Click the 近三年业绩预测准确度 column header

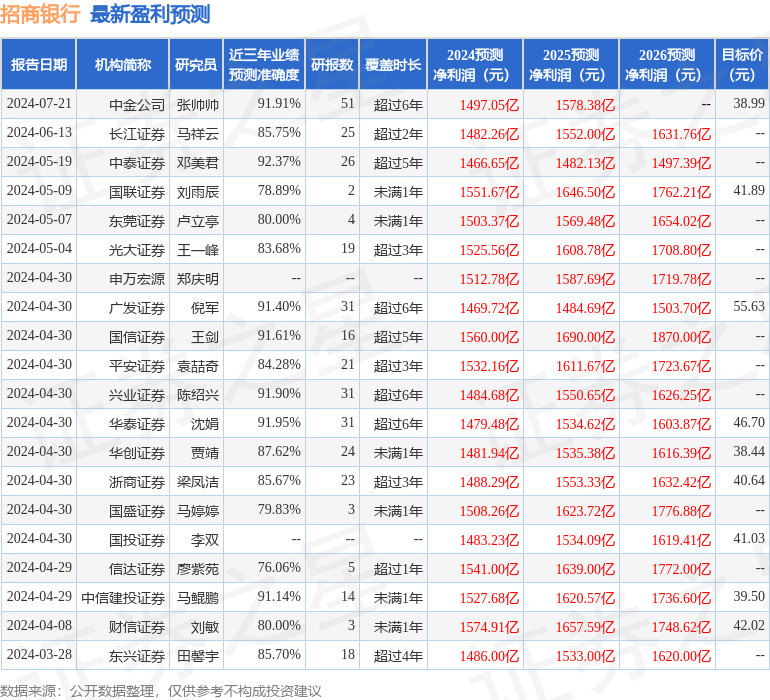(x=264, y=65)
